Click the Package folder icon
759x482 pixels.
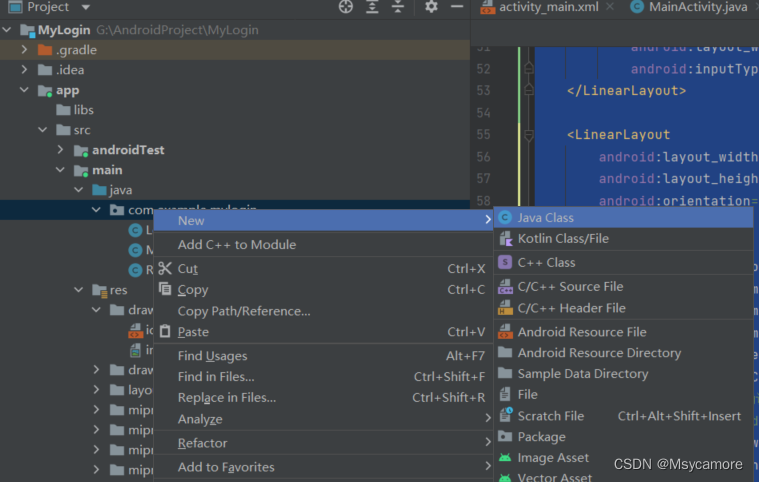pos(505,436)
